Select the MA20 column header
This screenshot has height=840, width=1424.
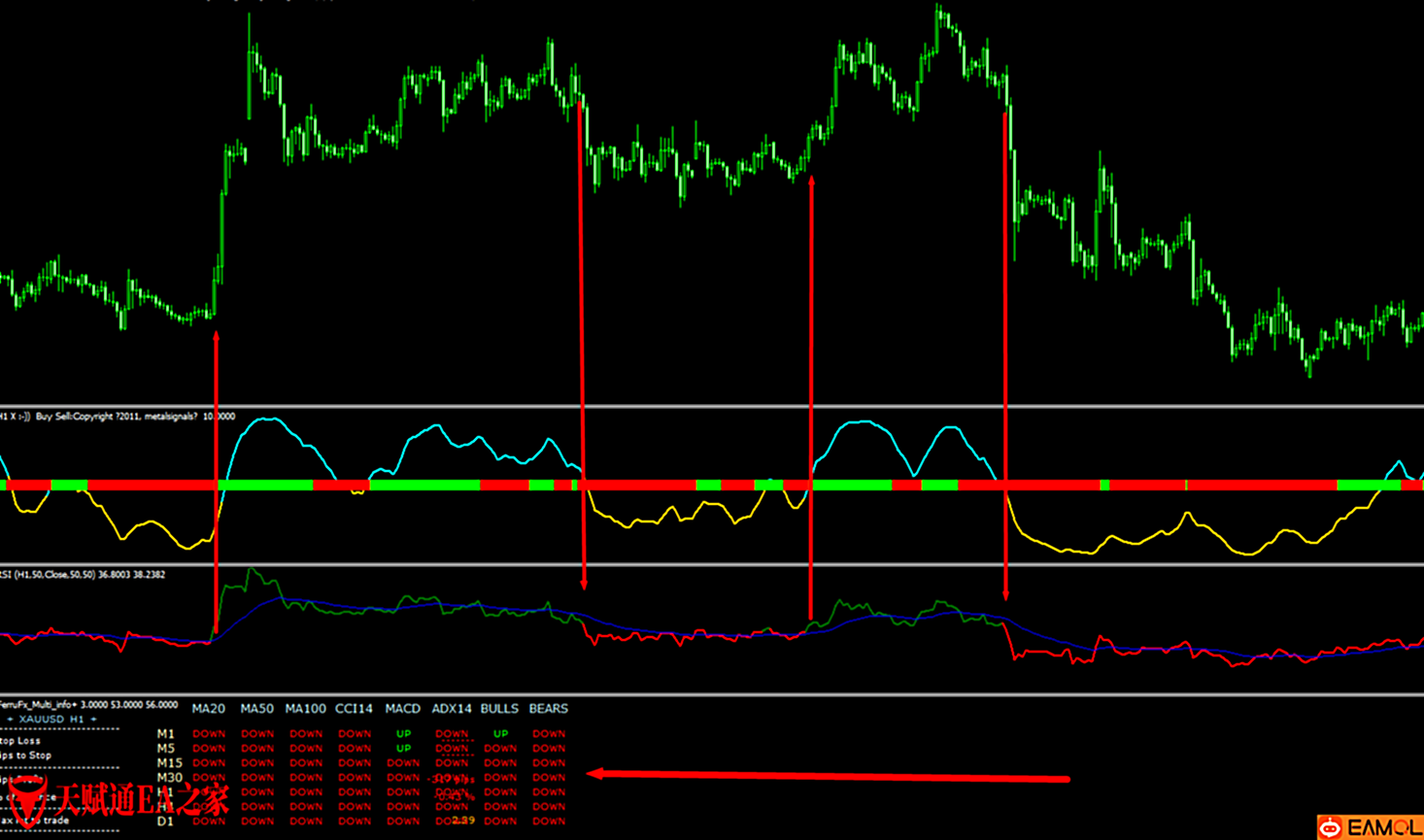[x=208, y=709]
